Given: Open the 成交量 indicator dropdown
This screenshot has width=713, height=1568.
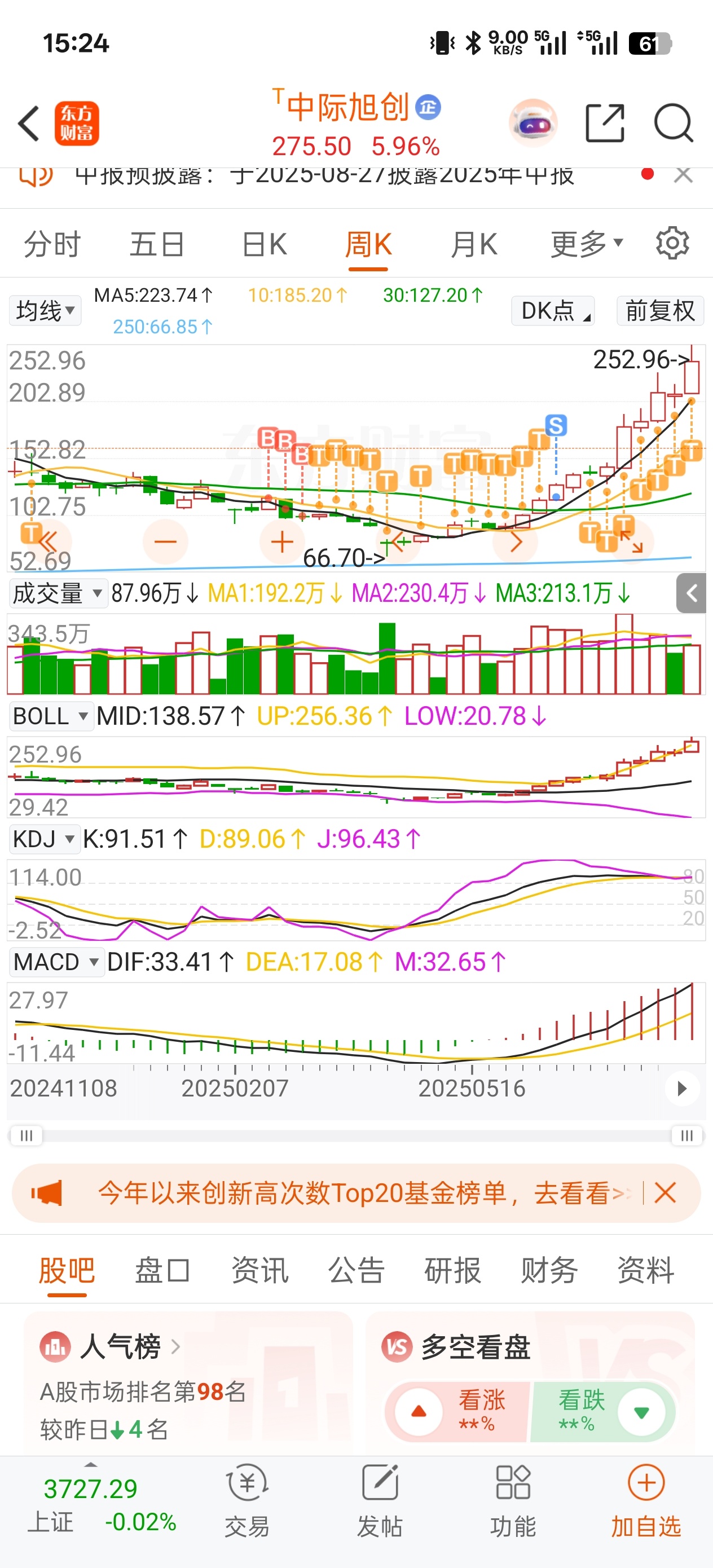Looking at the screenshot, I should 58,593.
